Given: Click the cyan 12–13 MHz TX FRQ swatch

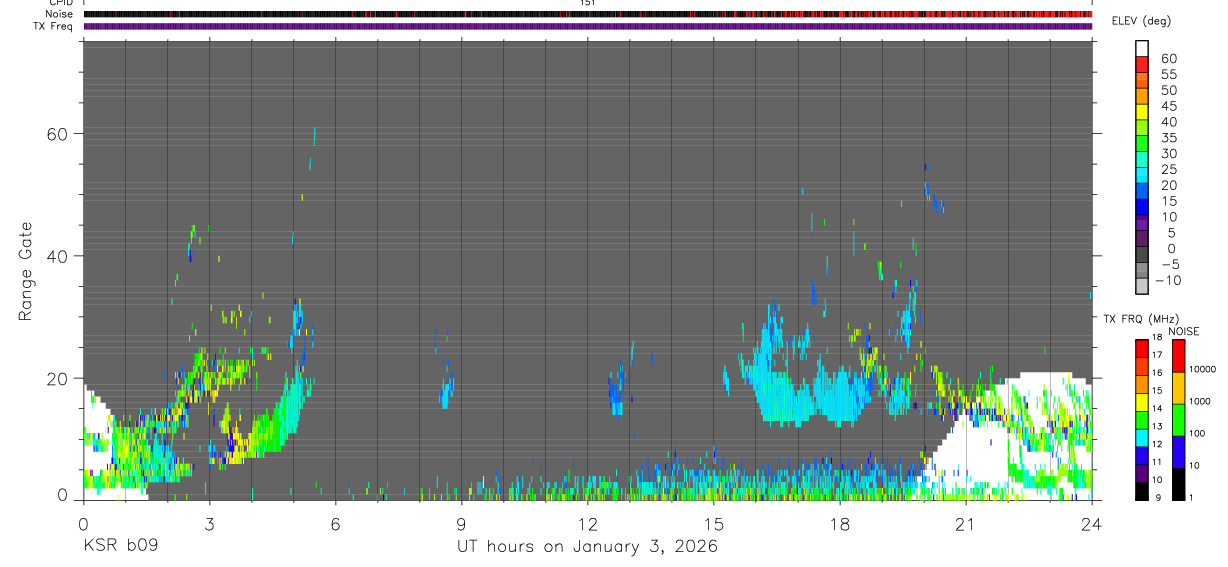Looking at the screenshot, I should 1142,438.
